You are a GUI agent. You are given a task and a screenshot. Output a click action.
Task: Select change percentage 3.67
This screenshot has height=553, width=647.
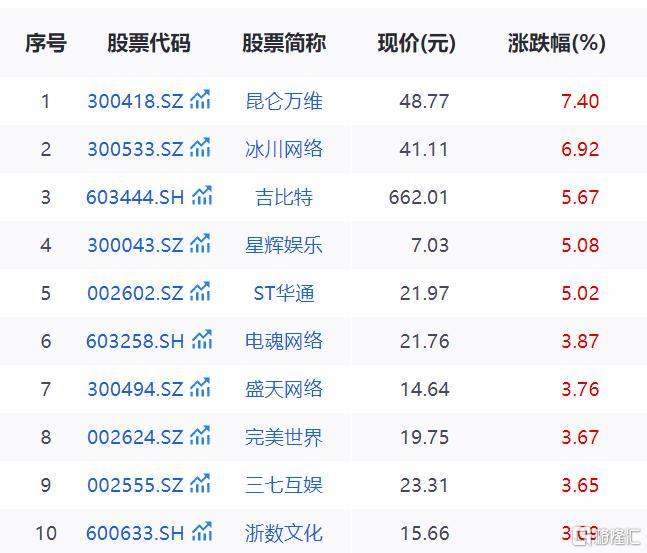point(580,437)
